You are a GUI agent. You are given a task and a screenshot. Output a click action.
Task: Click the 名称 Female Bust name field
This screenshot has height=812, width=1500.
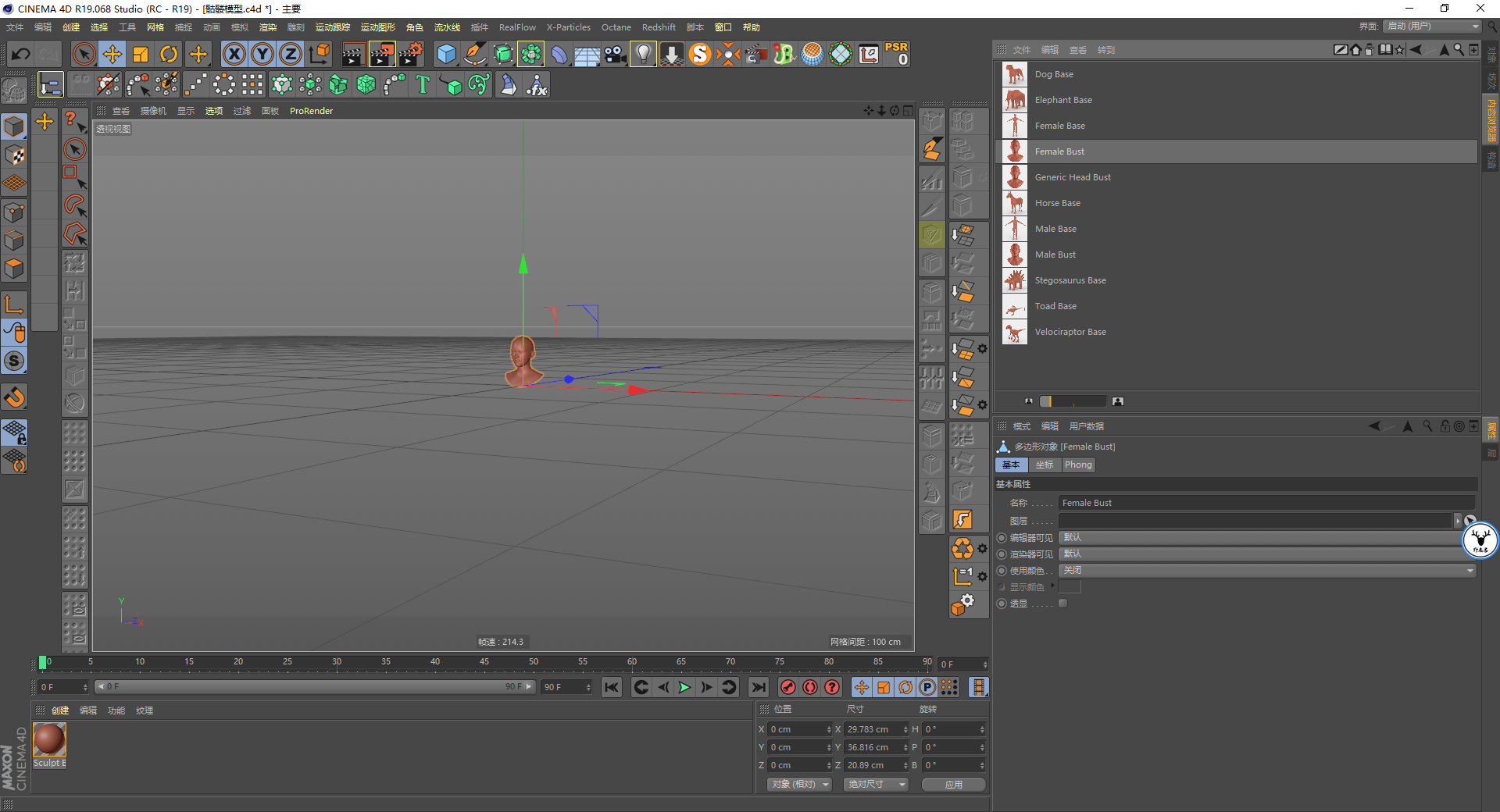(x=1267, y=503)
